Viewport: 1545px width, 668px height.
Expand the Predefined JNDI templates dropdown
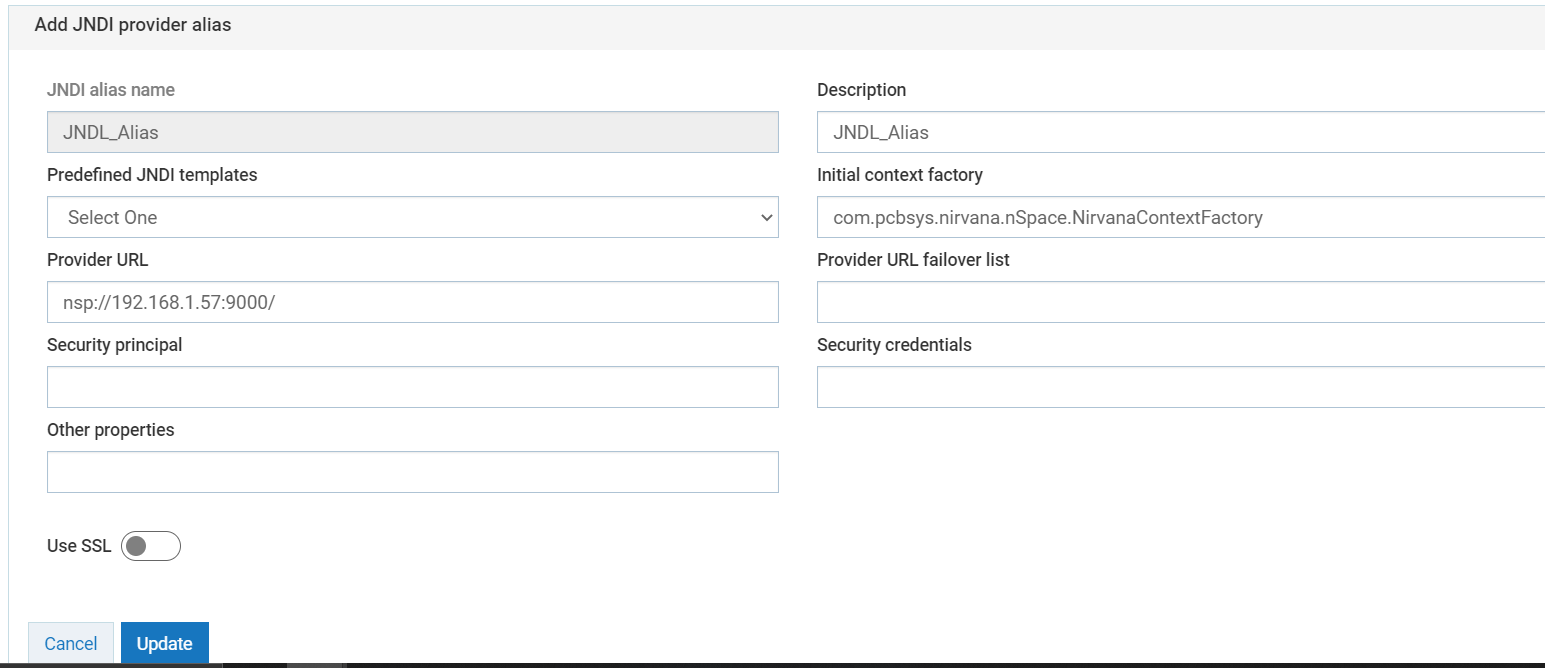pos(412,217)
